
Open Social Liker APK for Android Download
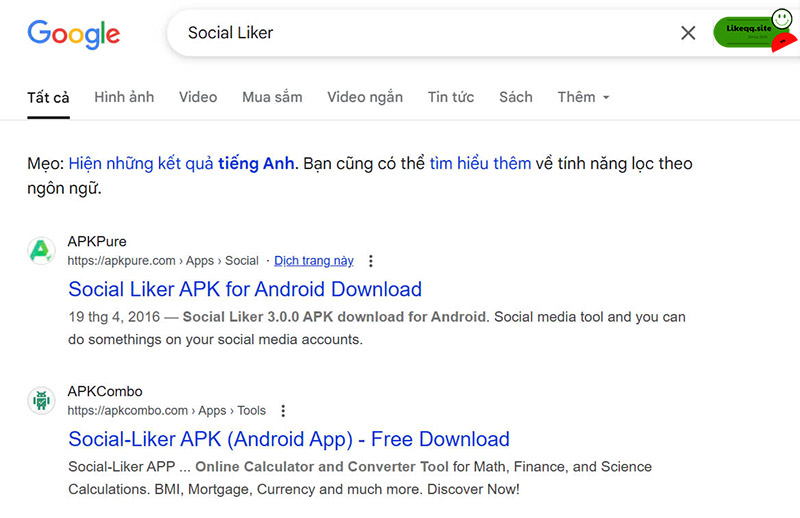(245, 289)
